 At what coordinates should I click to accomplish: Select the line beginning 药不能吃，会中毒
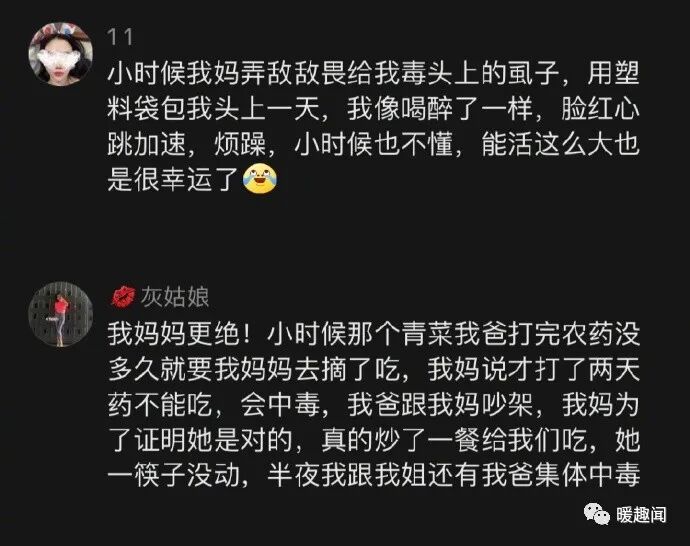[374, 404]
